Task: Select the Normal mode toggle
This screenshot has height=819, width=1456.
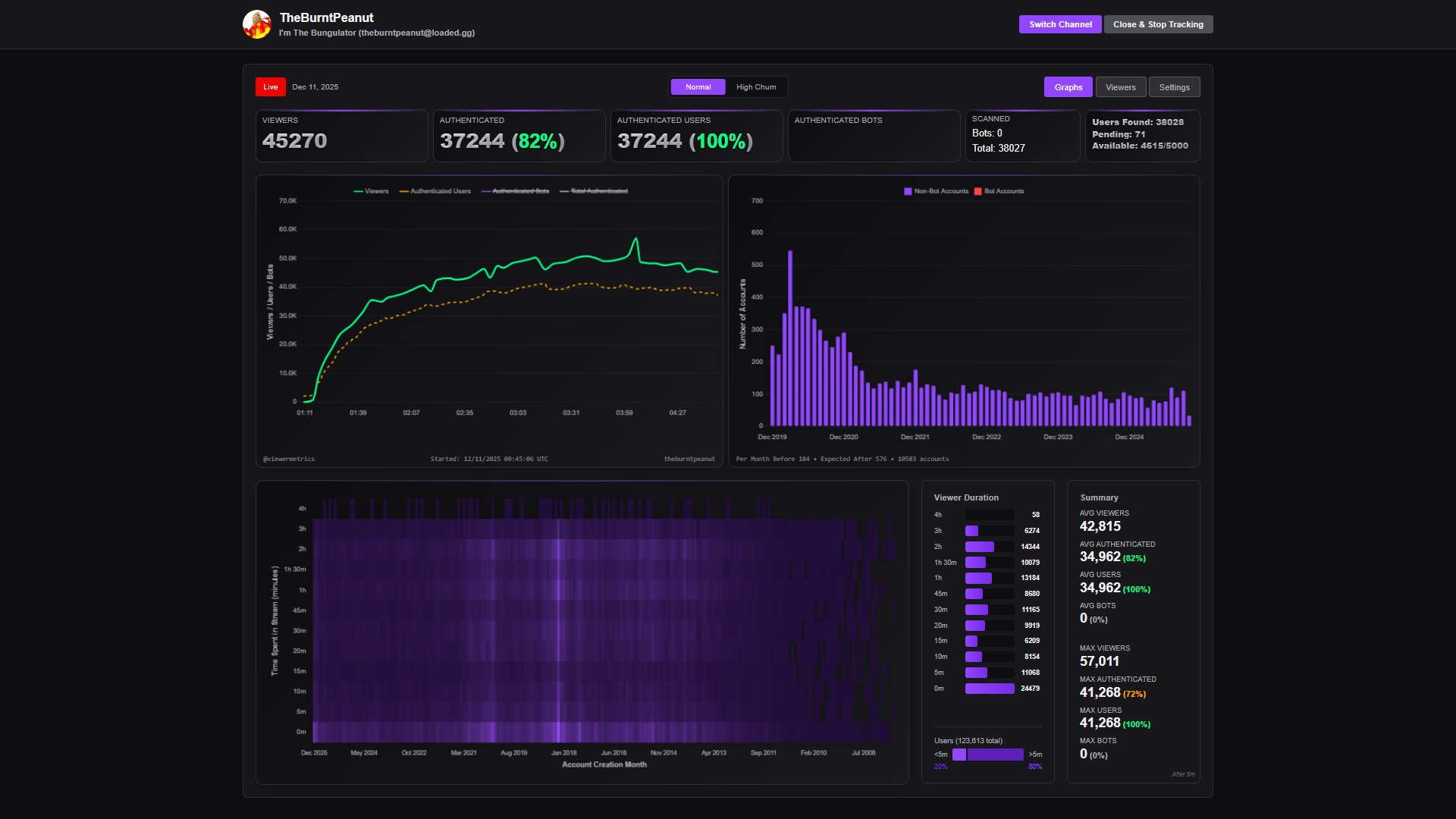Action: [698, 87]
